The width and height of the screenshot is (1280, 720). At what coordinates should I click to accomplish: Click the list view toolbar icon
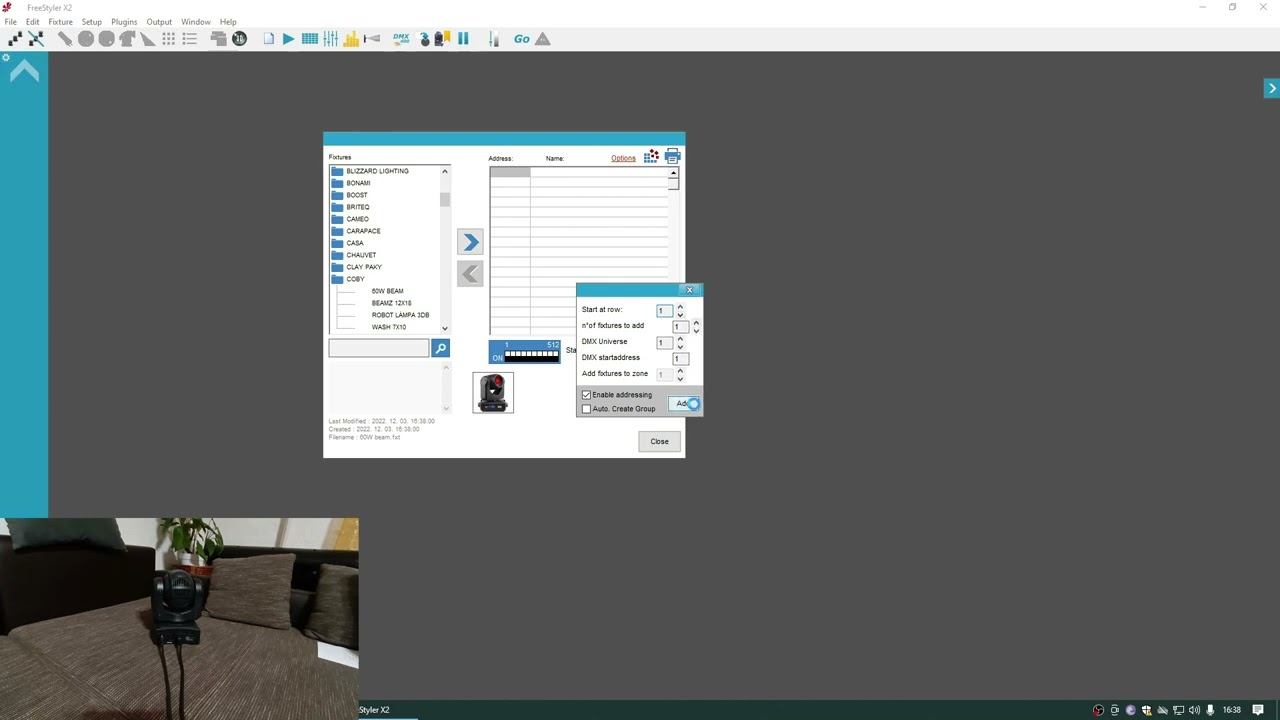click(x=189, y=39)
